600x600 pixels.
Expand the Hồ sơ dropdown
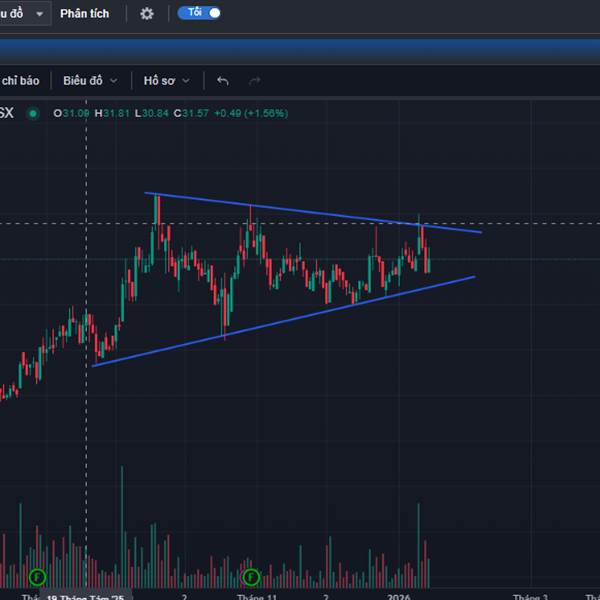(x=167, y=81)
